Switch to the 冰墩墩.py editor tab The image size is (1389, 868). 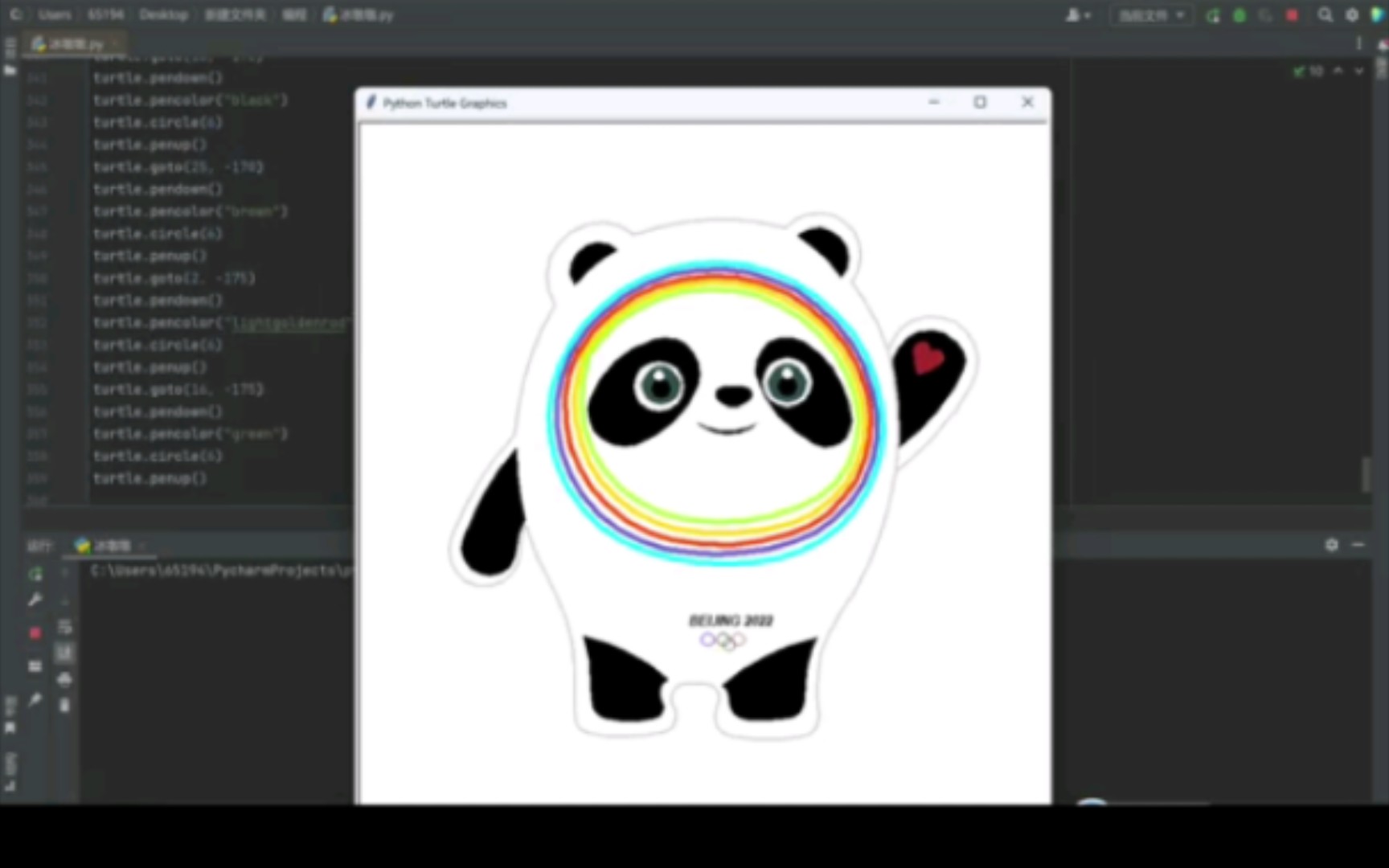[74, 43]
